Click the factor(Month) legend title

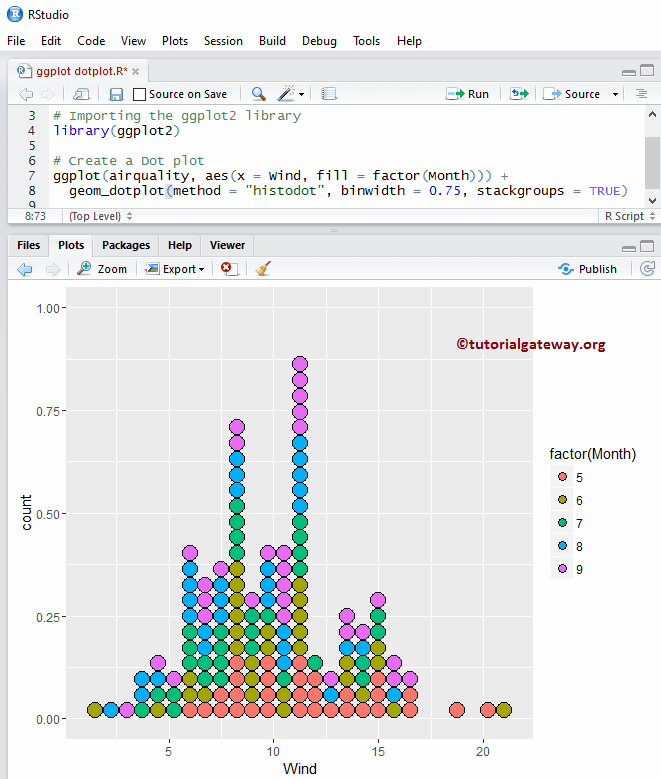[592, 454]
